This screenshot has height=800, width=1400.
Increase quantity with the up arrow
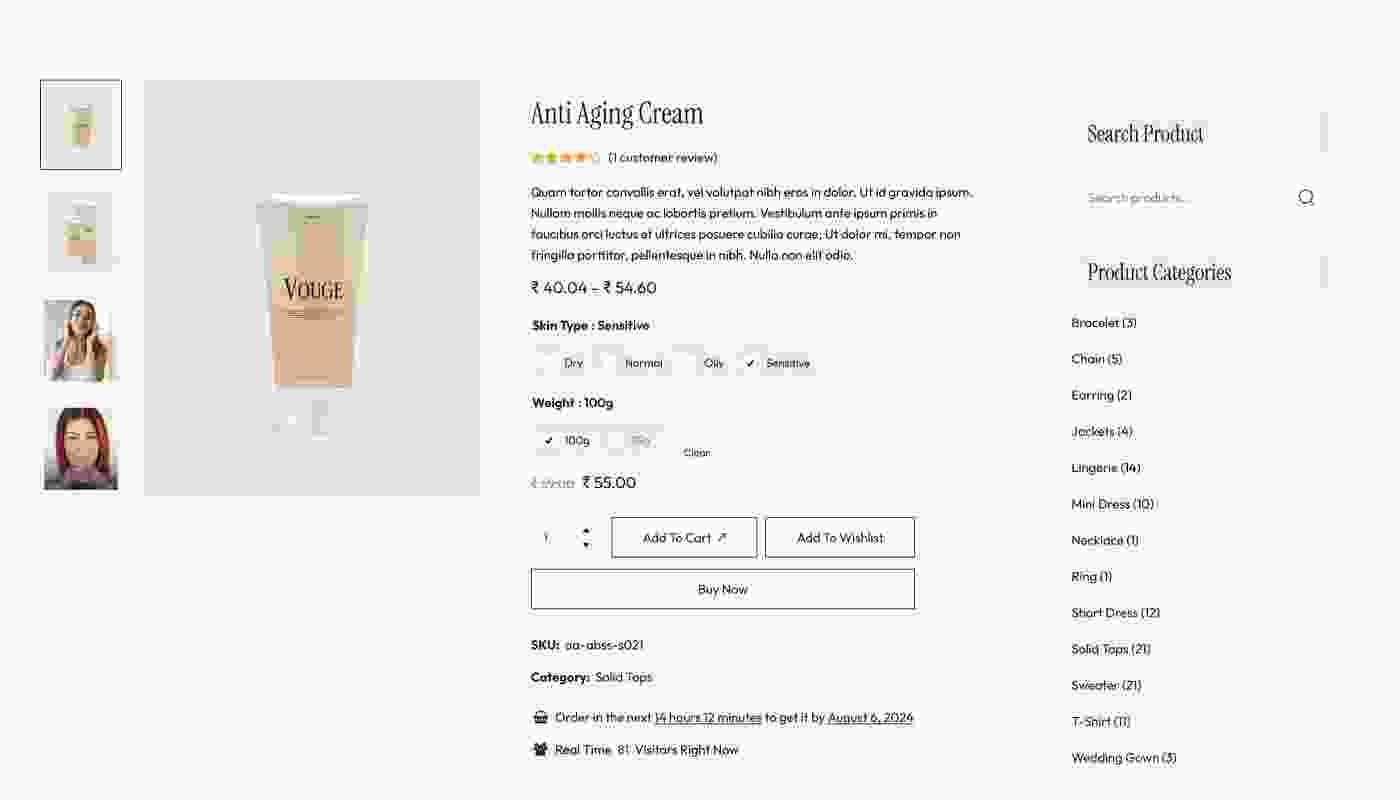586,530
